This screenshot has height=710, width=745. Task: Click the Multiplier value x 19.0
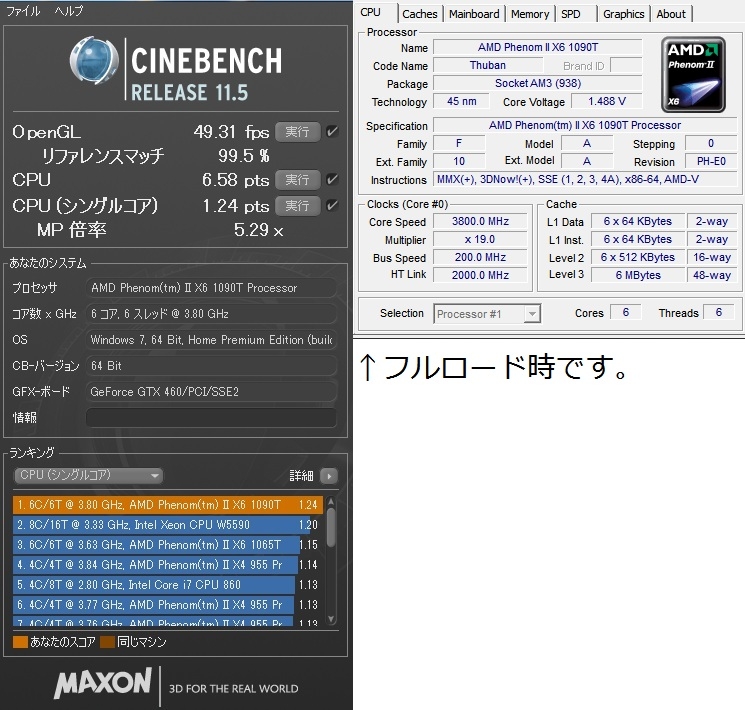click(480, 239)
